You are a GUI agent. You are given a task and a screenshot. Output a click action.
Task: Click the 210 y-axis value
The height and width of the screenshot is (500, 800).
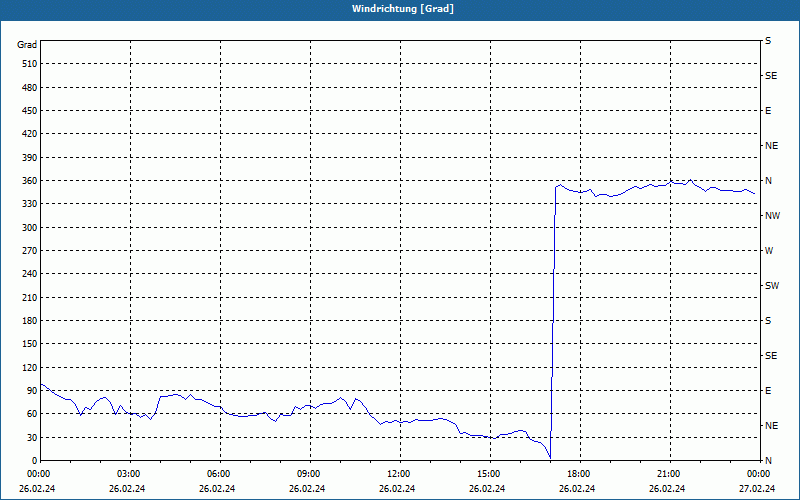[x=30, y=297]
